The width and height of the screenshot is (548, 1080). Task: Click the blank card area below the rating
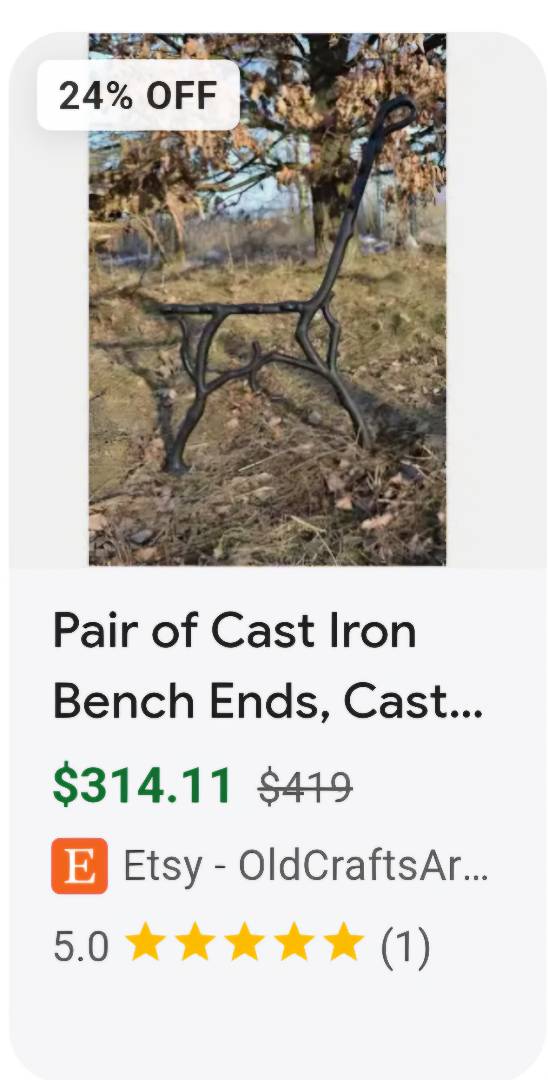pyautogui.click(x=275, y=1019)
